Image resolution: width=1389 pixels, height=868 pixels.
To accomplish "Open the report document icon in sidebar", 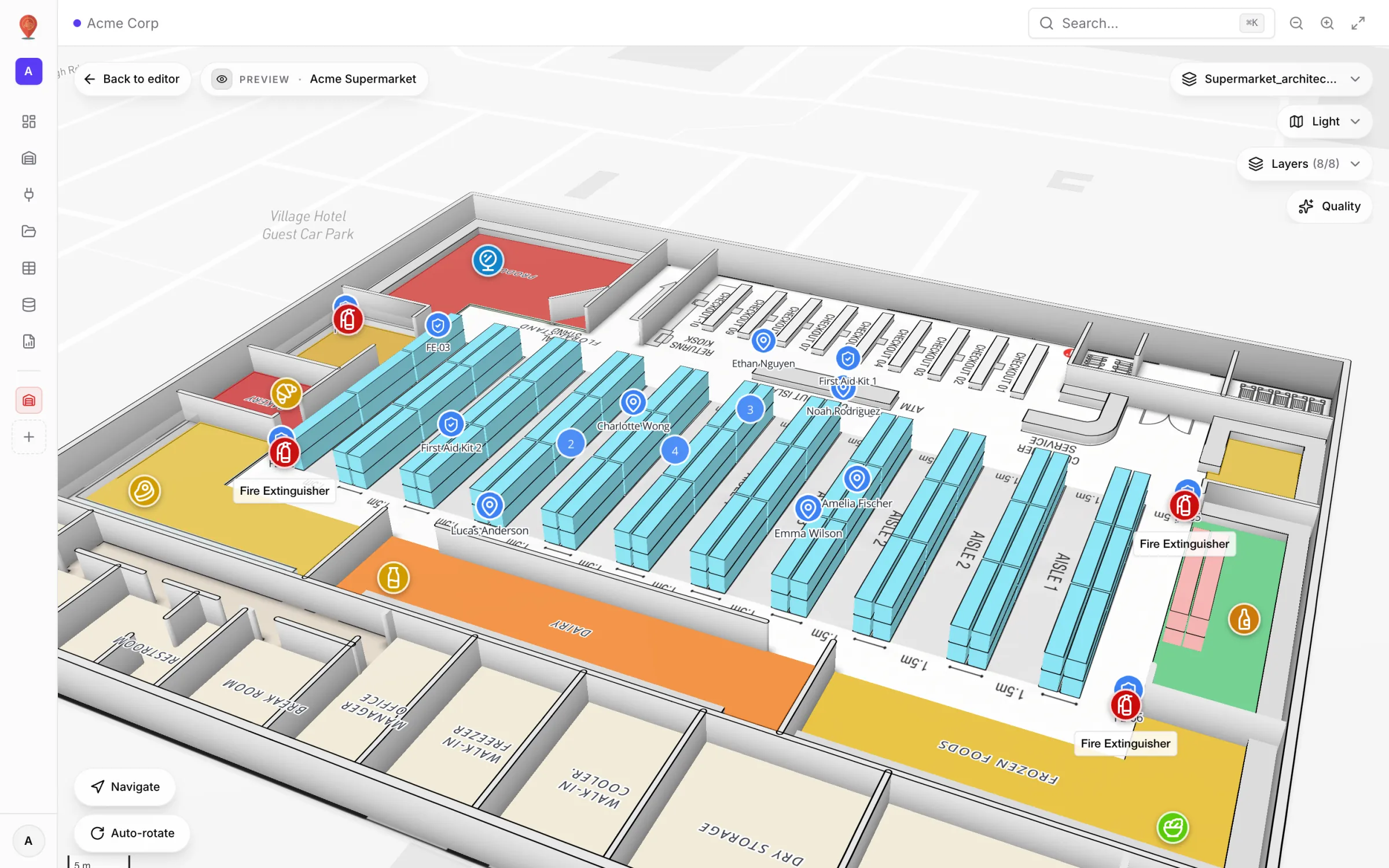I will (x=28, y=341).
